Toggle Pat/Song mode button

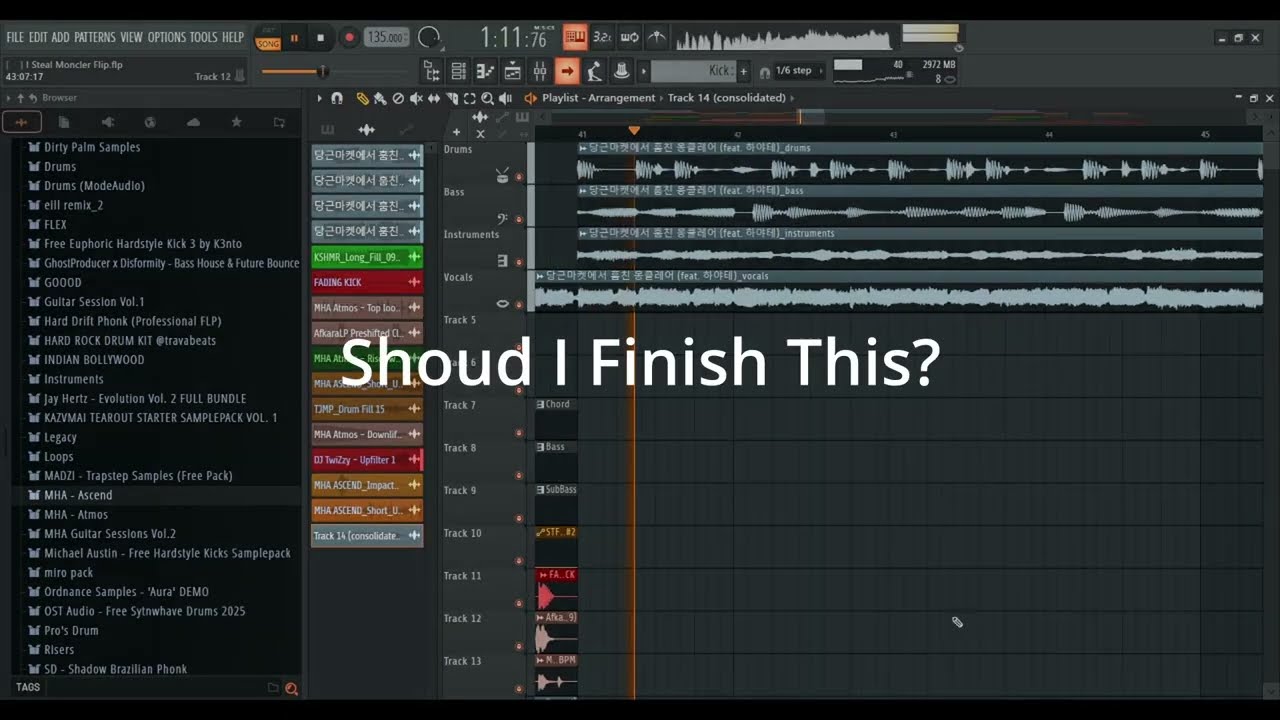(268, 38)
